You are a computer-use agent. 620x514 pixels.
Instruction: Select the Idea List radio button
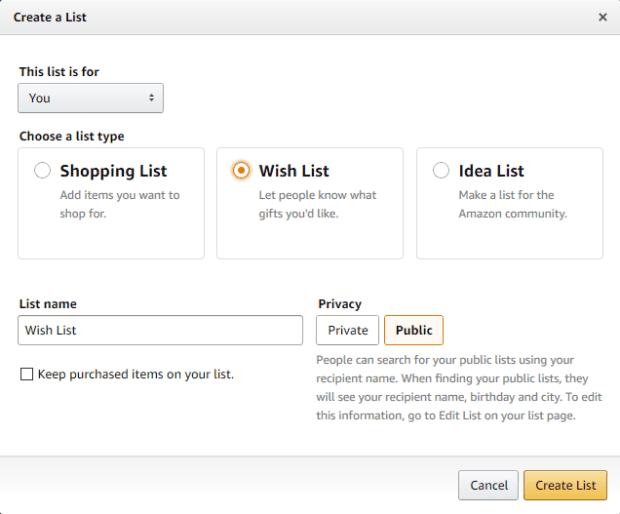[x=441, y=171]
